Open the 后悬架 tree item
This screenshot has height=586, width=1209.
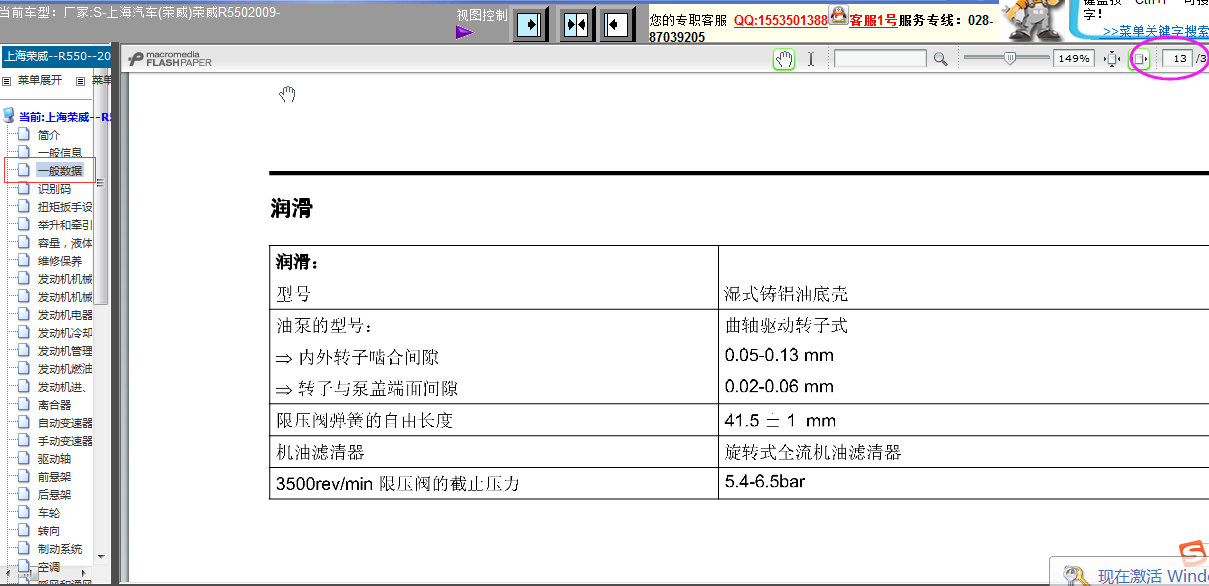point(55,495)
